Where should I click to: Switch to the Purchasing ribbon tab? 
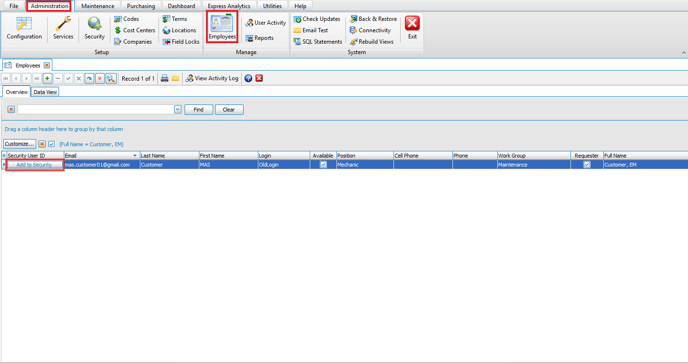click(x=141, y=6)
